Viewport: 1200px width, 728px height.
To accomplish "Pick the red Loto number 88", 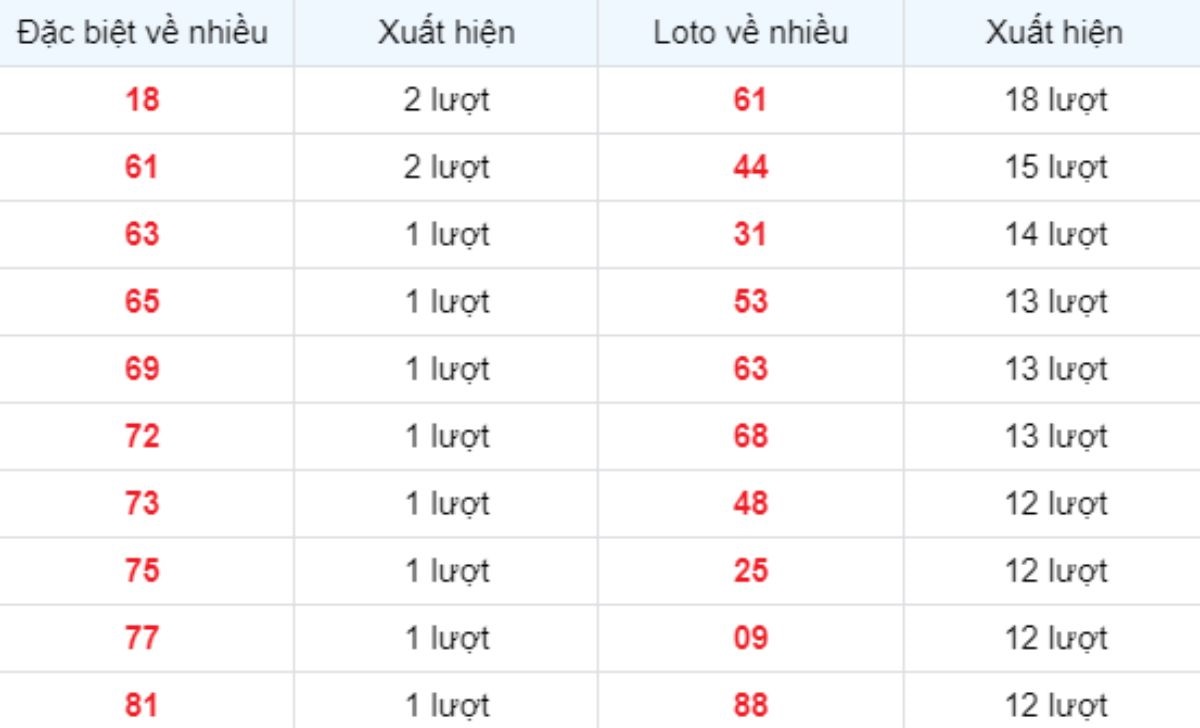I will 750,705.
